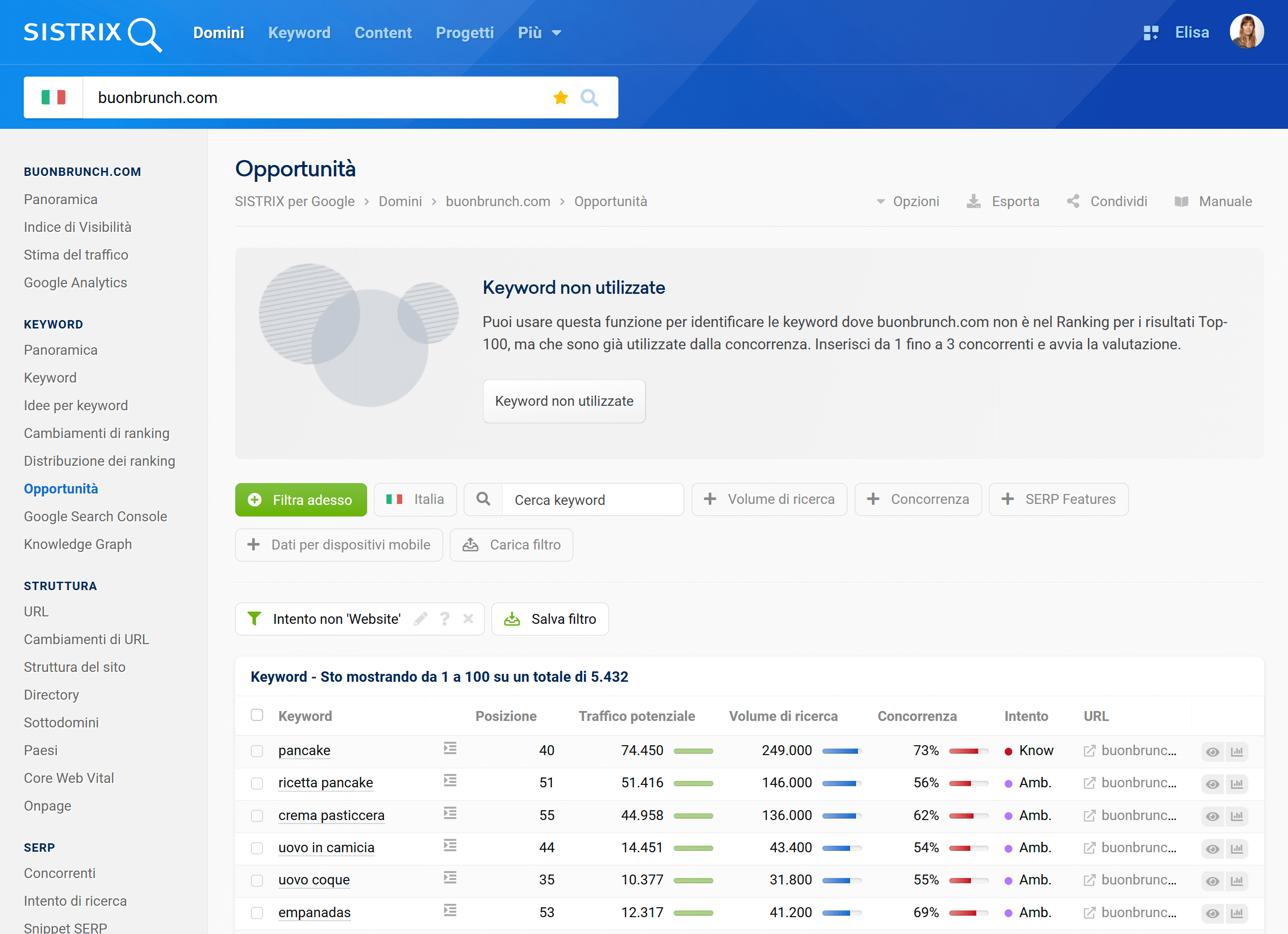Click the Condividi share icon

pyautogui.click(x=1073, y=201)
